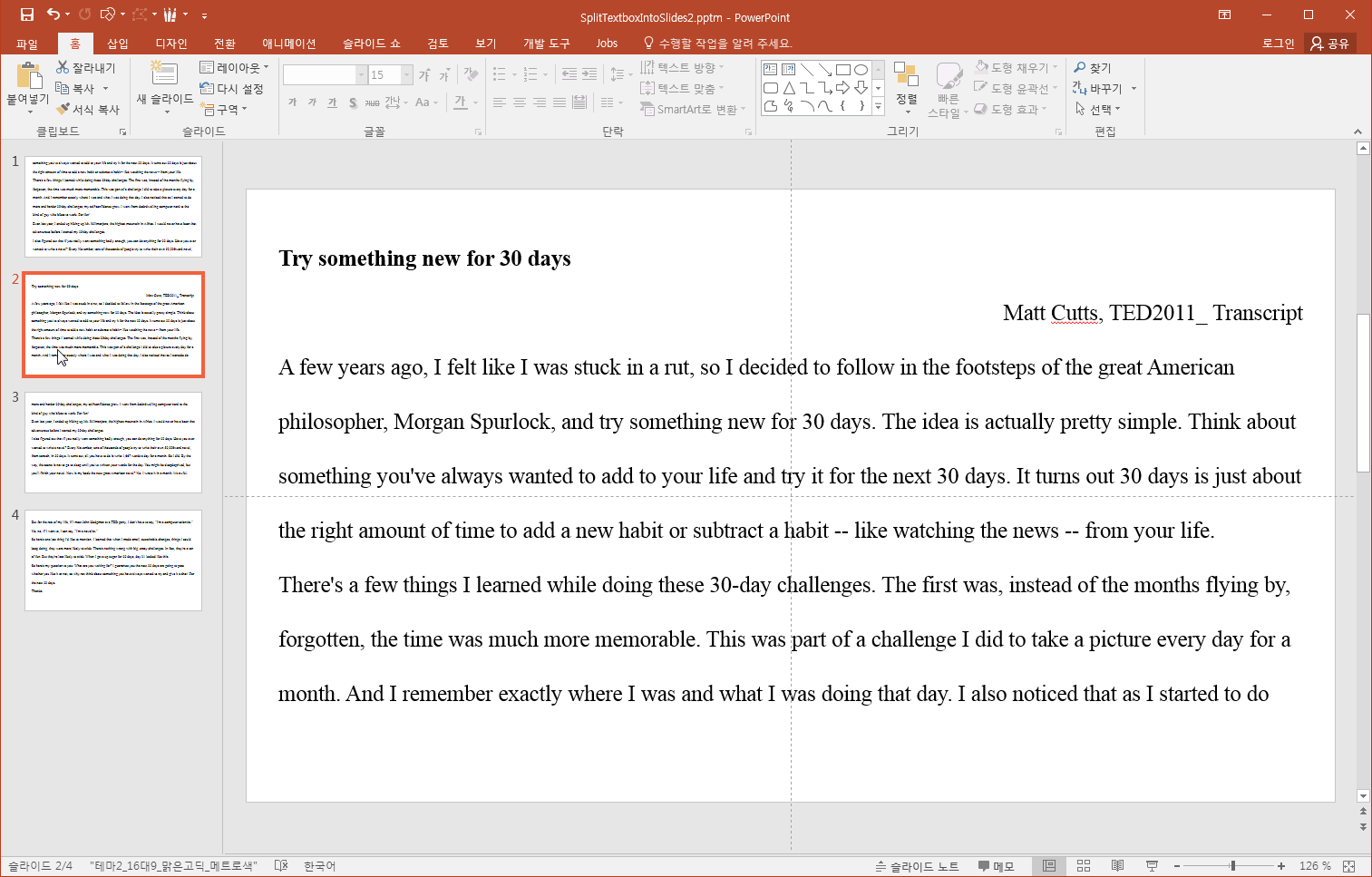Insert a new slide using the slide icon

(164, 73)
